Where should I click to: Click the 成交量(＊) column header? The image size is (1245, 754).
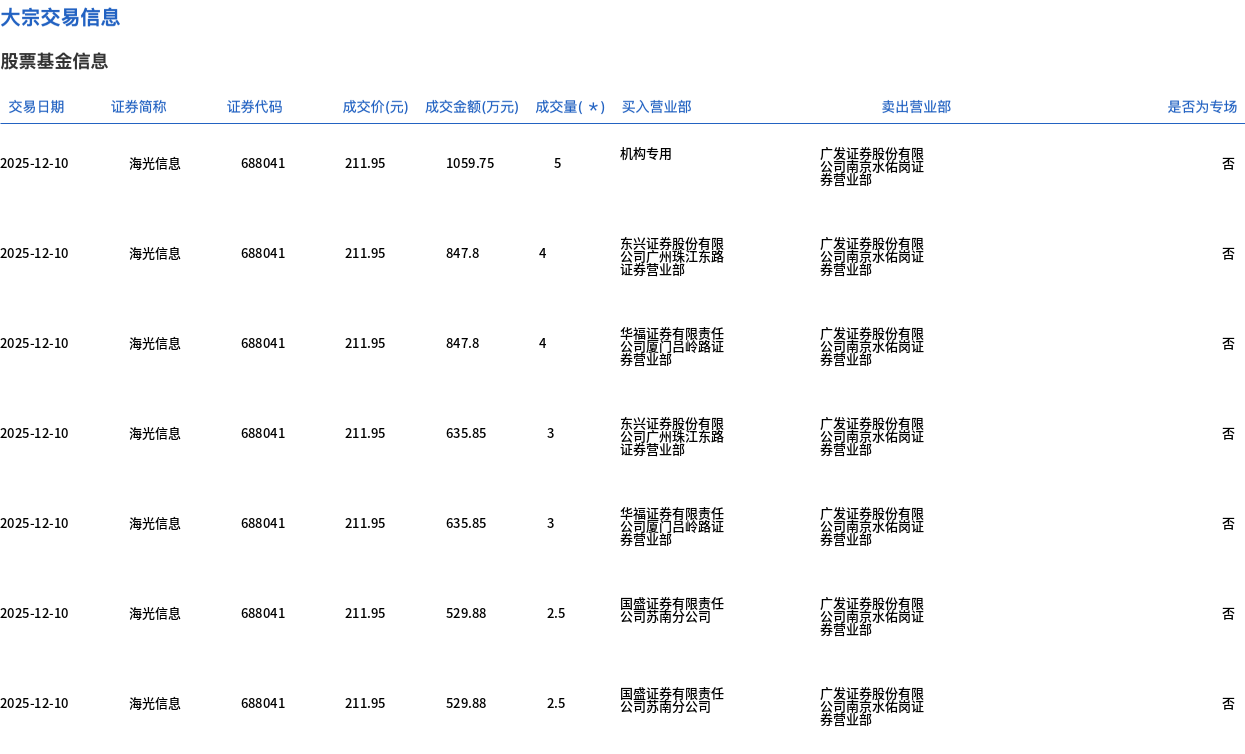tap(570, 107)
